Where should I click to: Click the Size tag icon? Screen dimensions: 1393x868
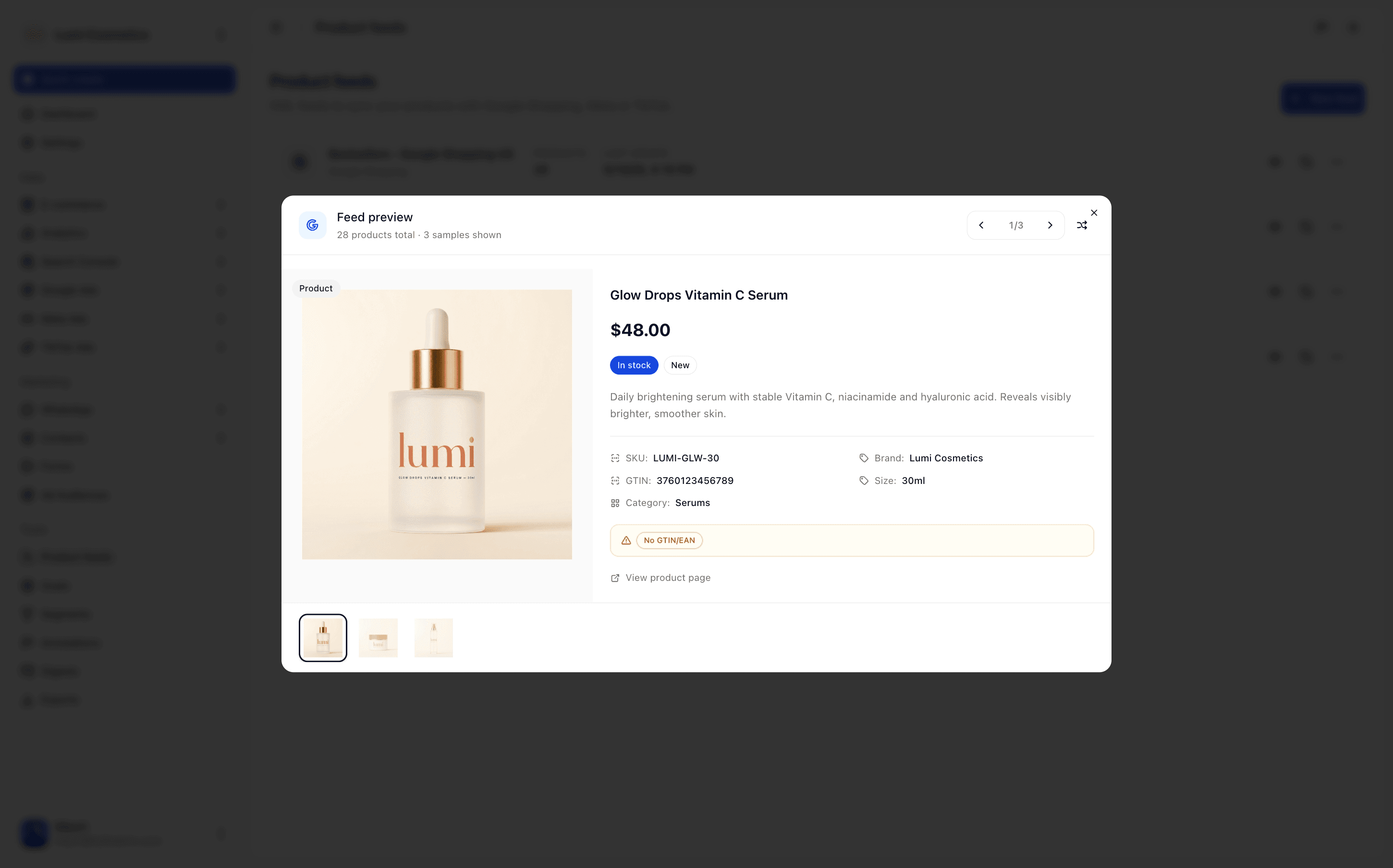(x=864, y=481)
